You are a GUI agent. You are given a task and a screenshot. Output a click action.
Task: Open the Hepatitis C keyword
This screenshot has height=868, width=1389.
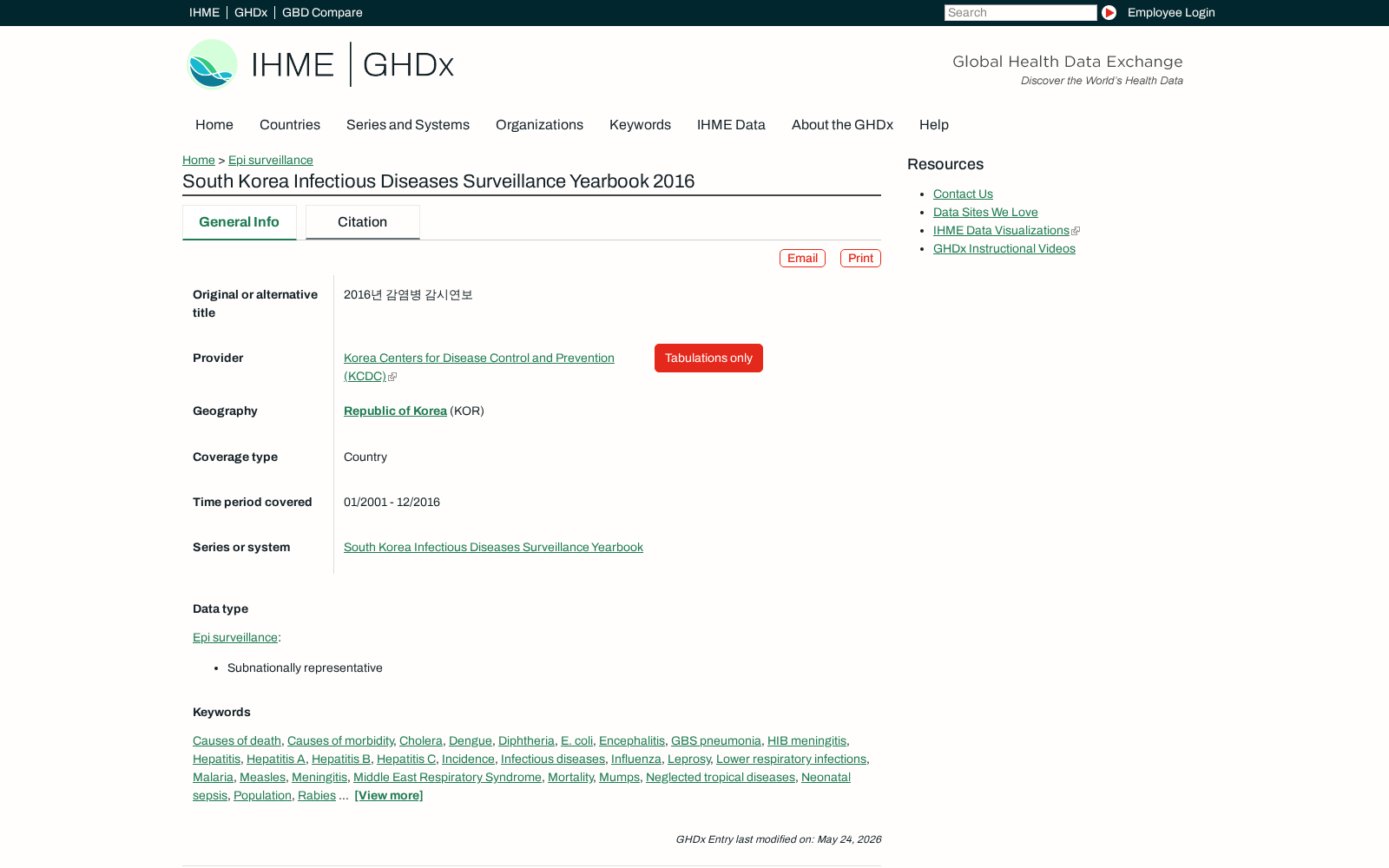[x=406, y=759]
